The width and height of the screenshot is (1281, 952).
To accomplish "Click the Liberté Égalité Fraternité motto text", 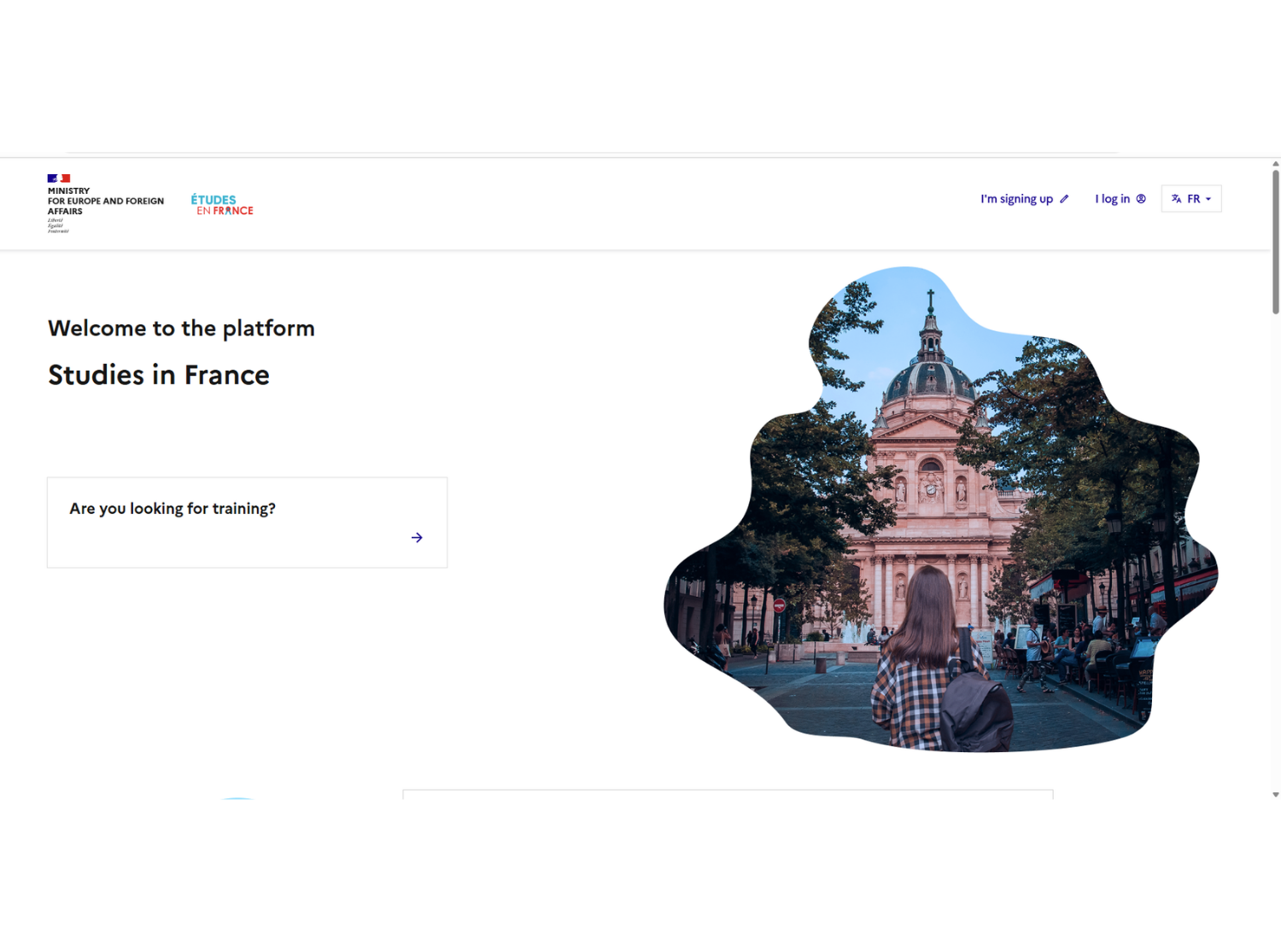I will click(57, 225).
